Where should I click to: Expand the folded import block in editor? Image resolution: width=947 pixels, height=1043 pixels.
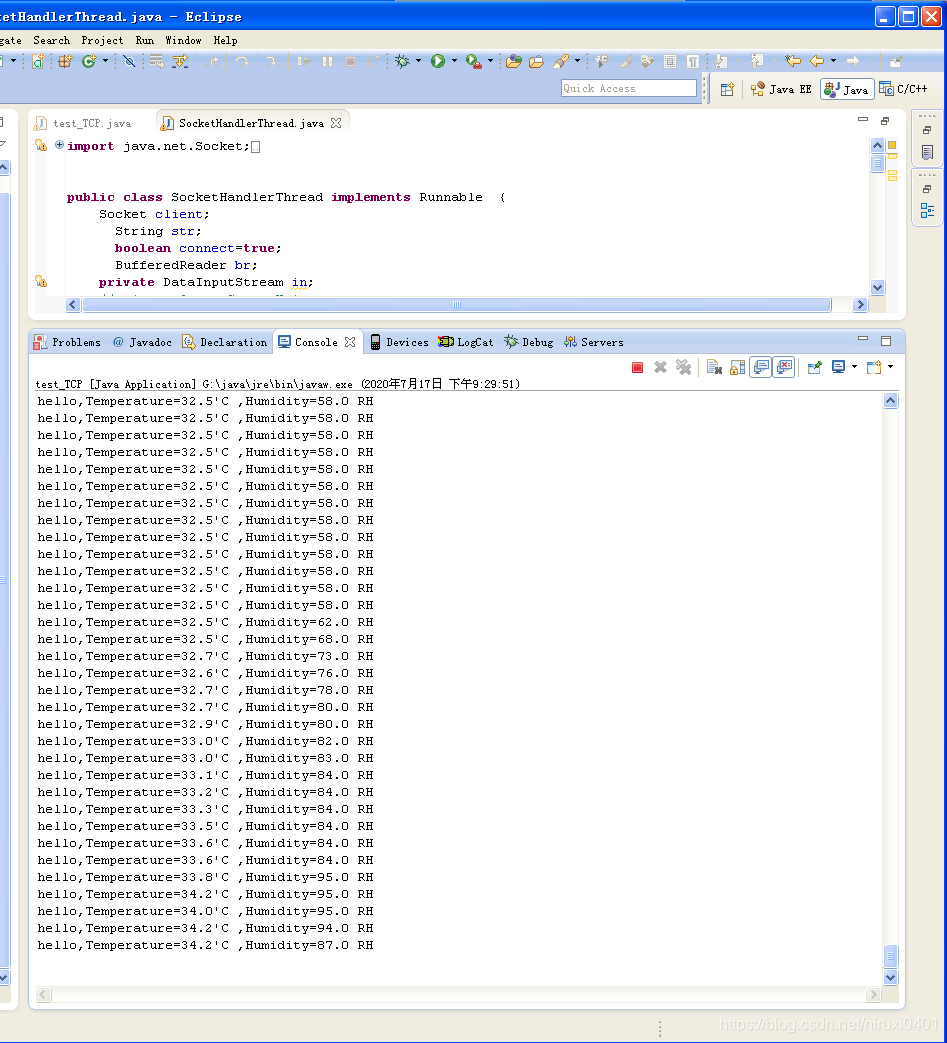59,145
